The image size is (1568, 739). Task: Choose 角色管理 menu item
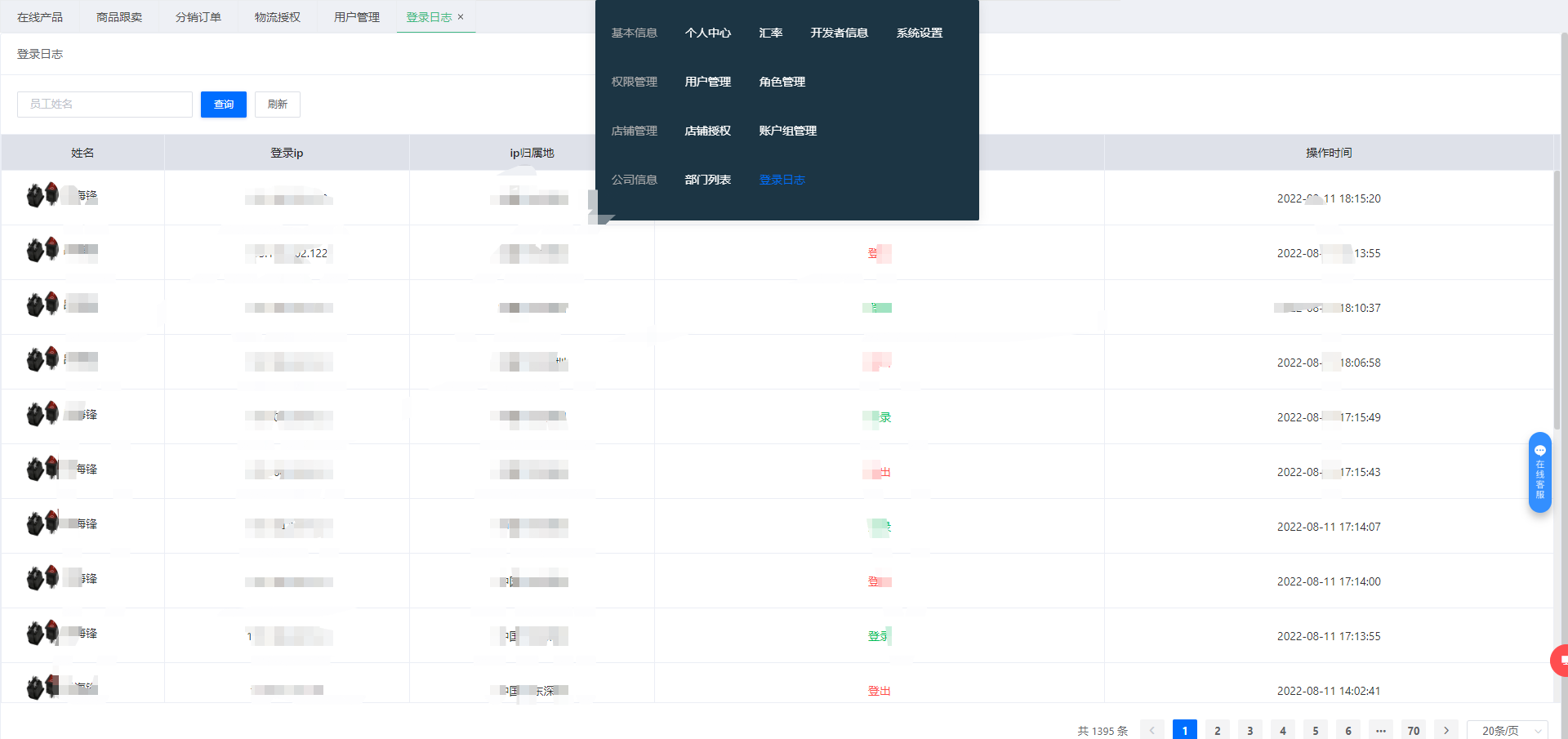tap(782, 82)
